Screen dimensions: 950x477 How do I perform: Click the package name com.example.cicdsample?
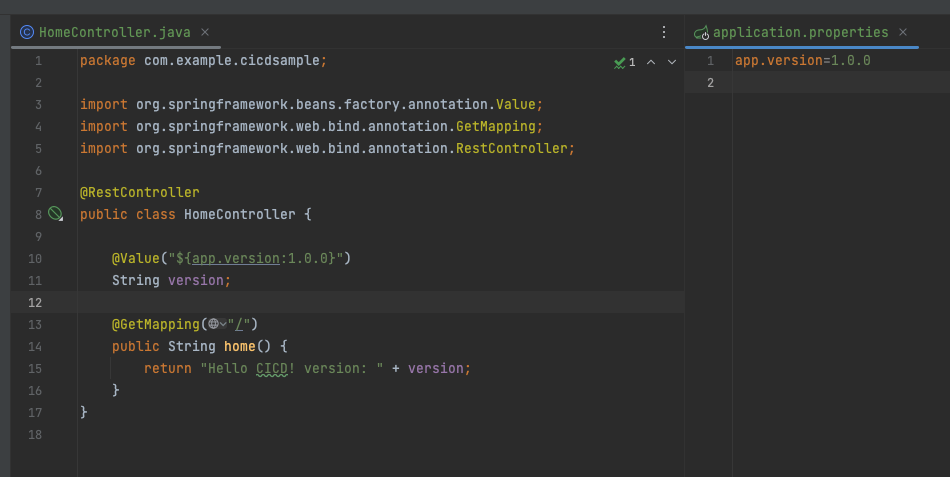click(x=232, y=61)
